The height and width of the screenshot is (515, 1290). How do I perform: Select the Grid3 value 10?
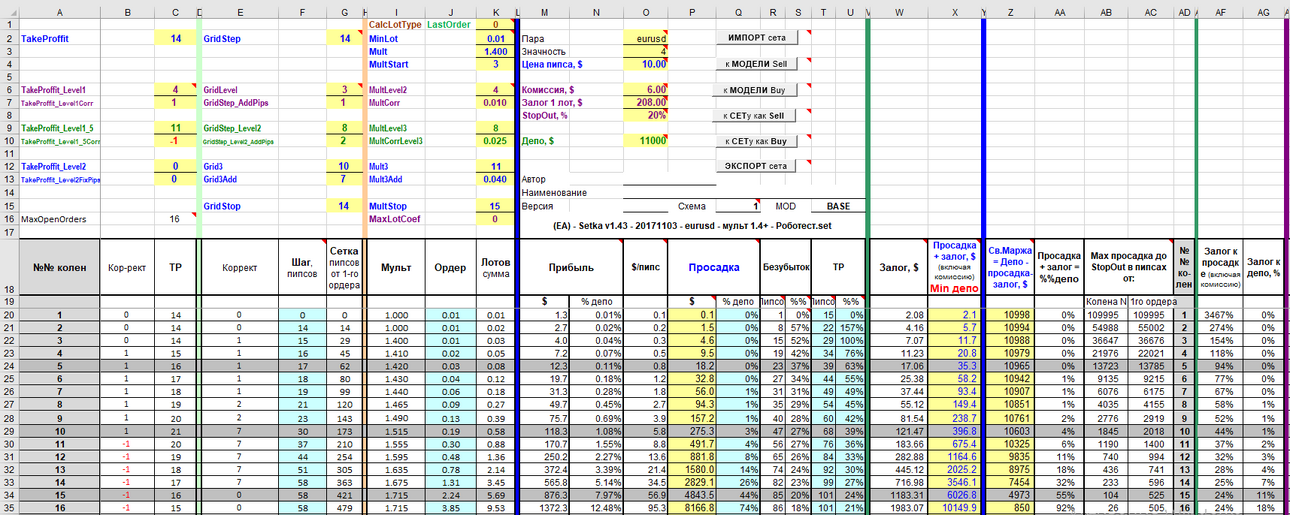(345, 166)
